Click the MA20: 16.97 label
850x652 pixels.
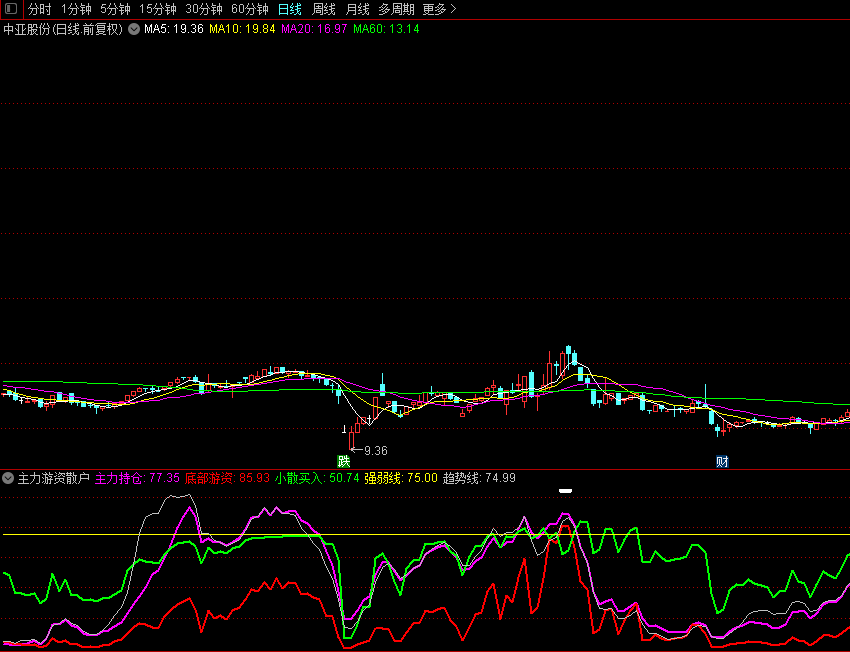pyautogui.click(x=314, y=29)
